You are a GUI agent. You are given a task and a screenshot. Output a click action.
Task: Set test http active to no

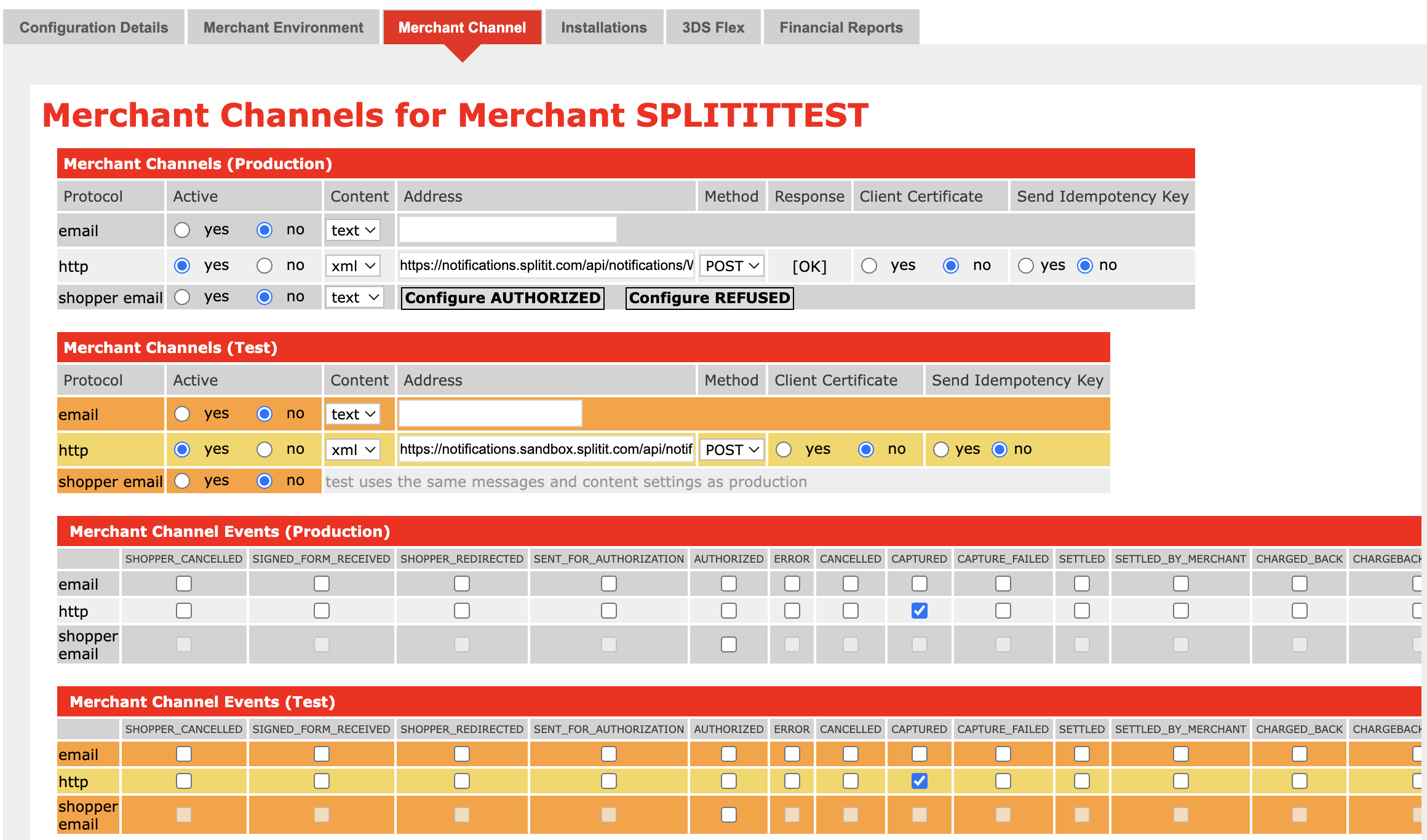[264, 450]
